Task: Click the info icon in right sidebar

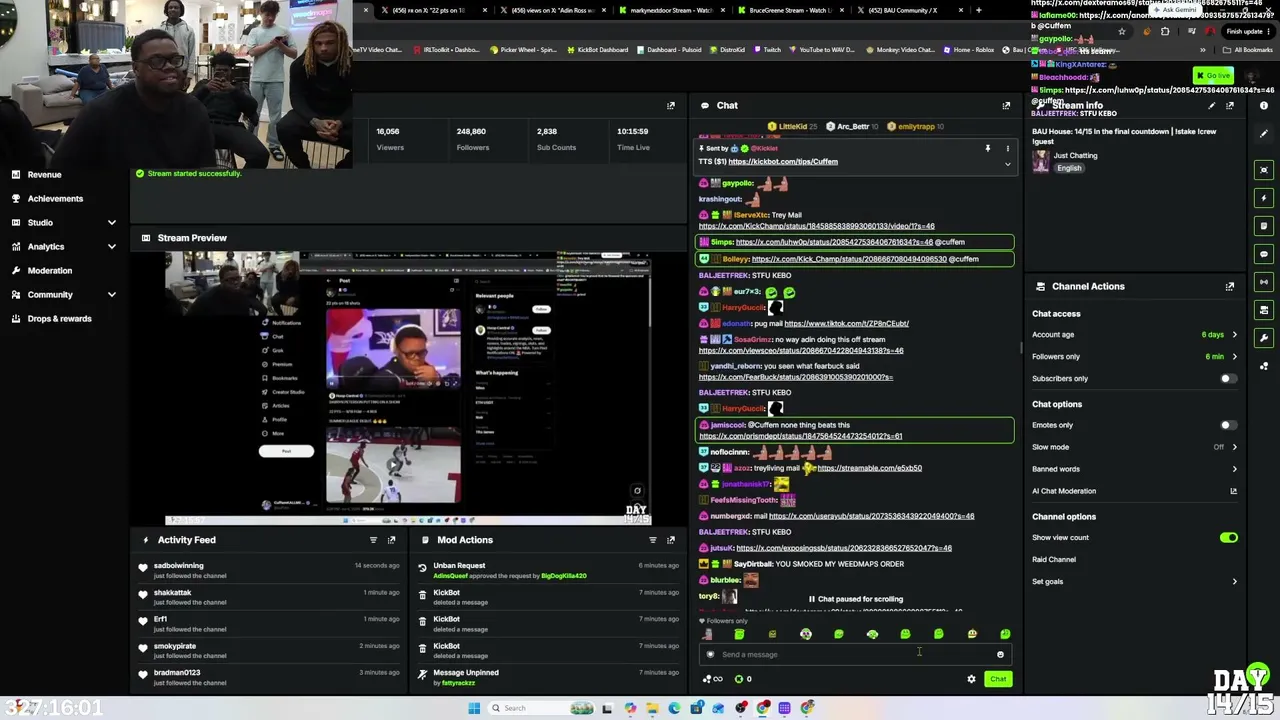Action: click(1264, 105)
